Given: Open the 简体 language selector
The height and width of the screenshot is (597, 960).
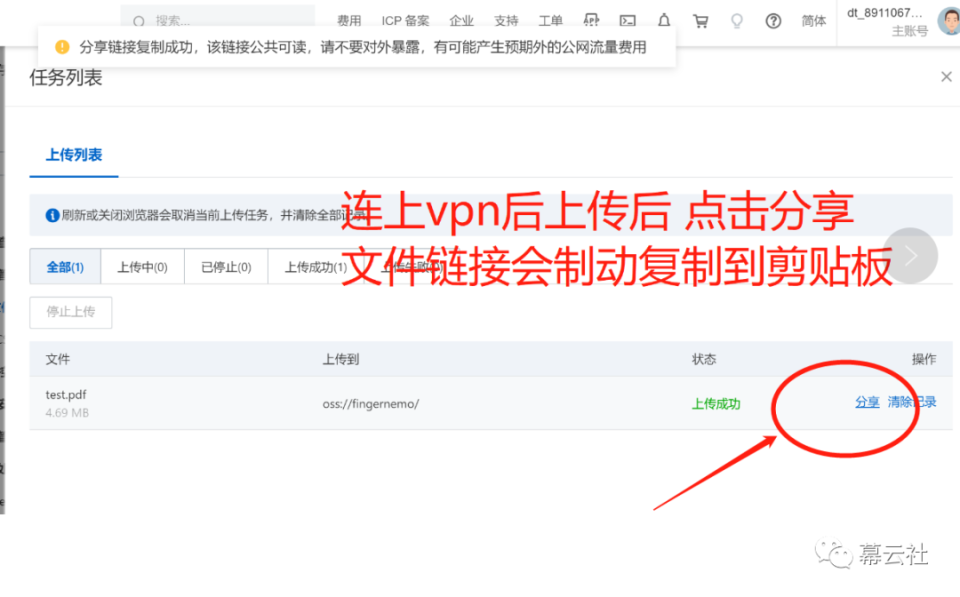Looking at the screenshot, I should [813, 20].
